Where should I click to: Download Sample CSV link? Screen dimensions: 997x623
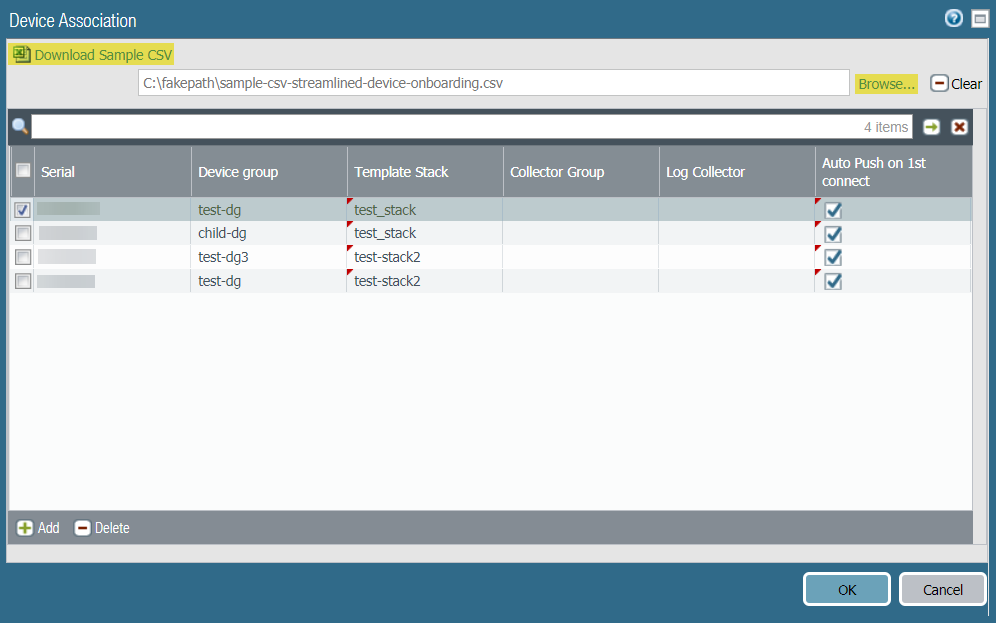pyautogui.click(x=103, y=55)
